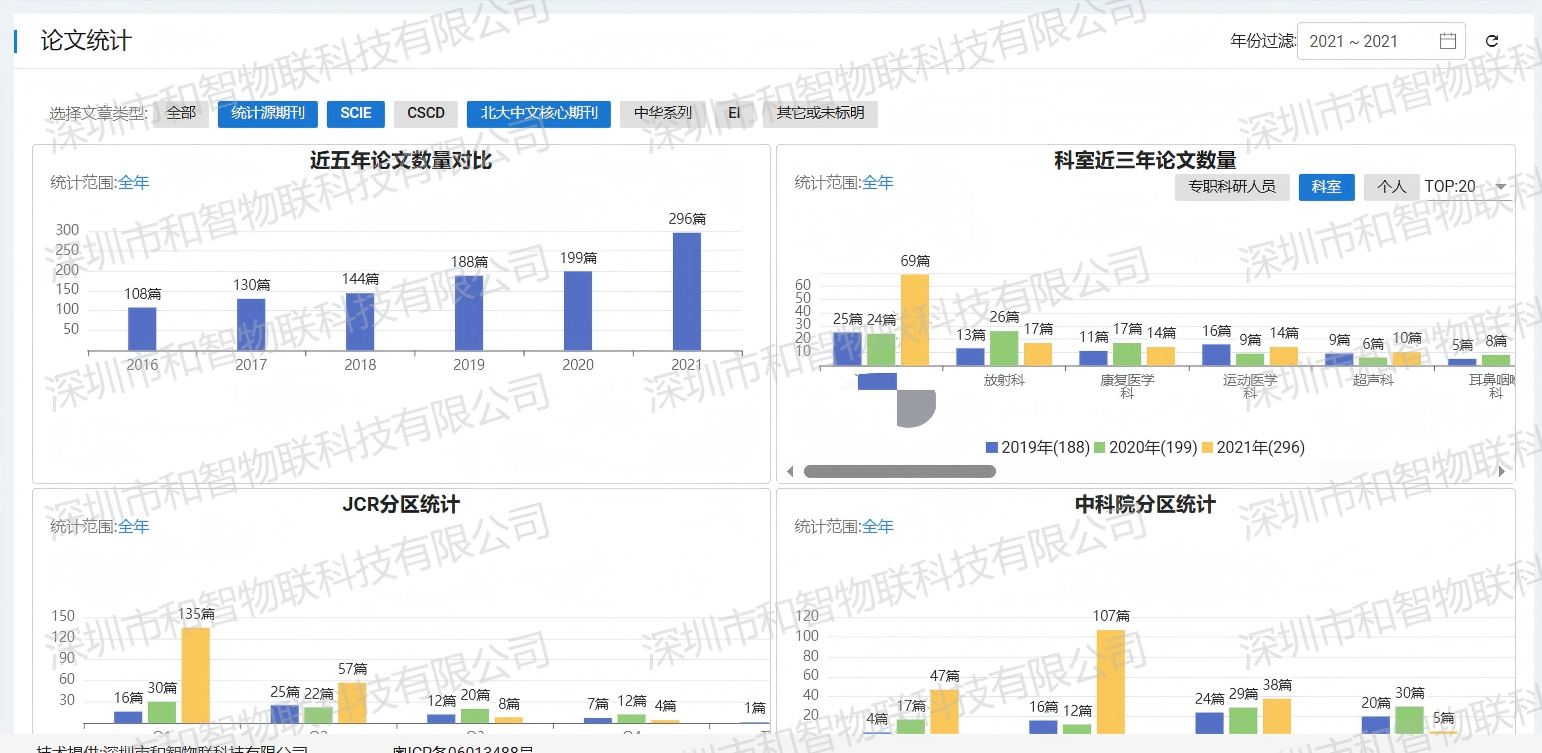Click the 2021 bar showing 296篇
Viewport: 1542px width, 753px height.
click(687, 292)
